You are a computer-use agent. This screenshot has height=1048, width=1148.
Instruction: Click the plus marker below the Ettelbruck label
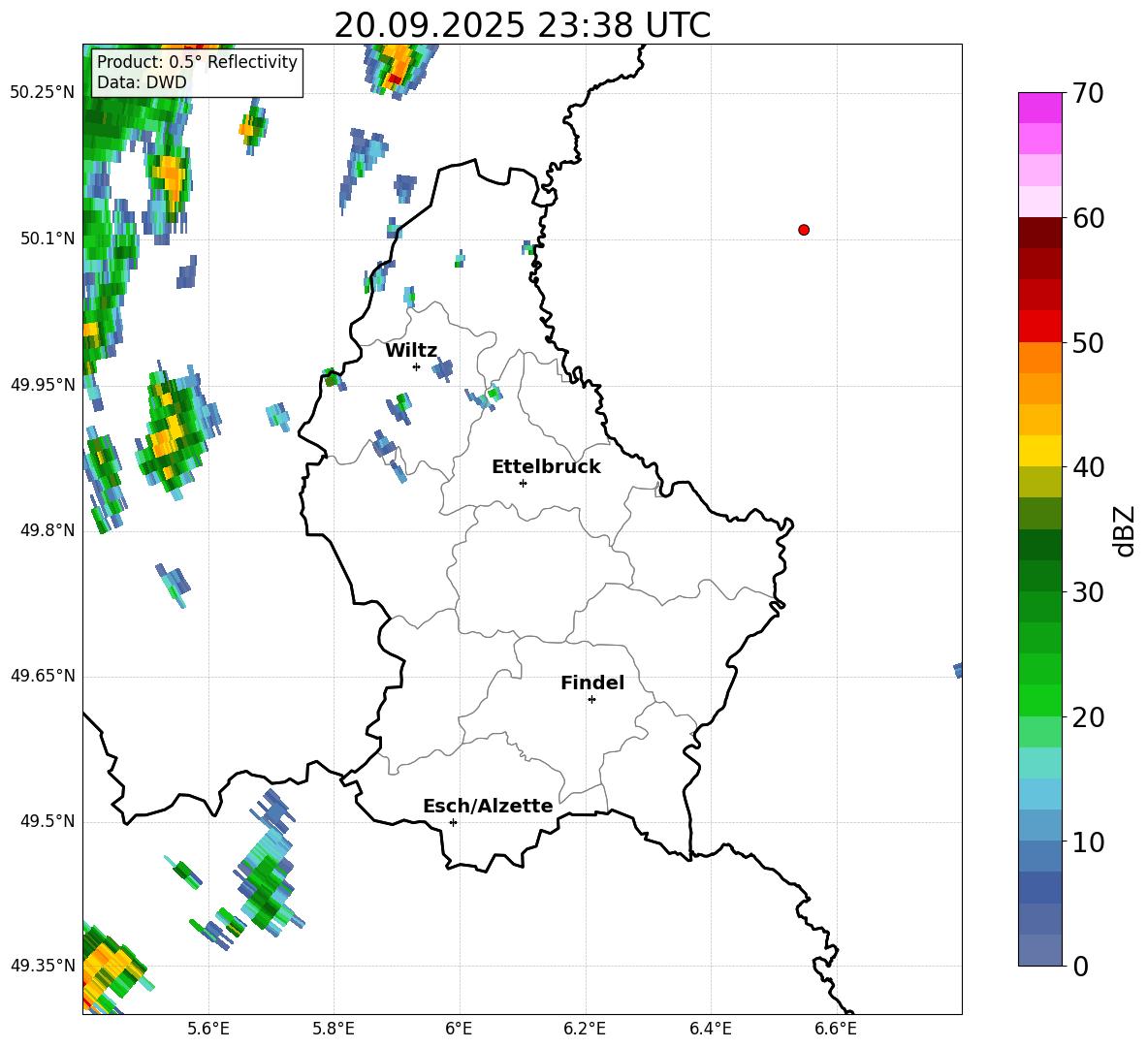coord(523,483)
